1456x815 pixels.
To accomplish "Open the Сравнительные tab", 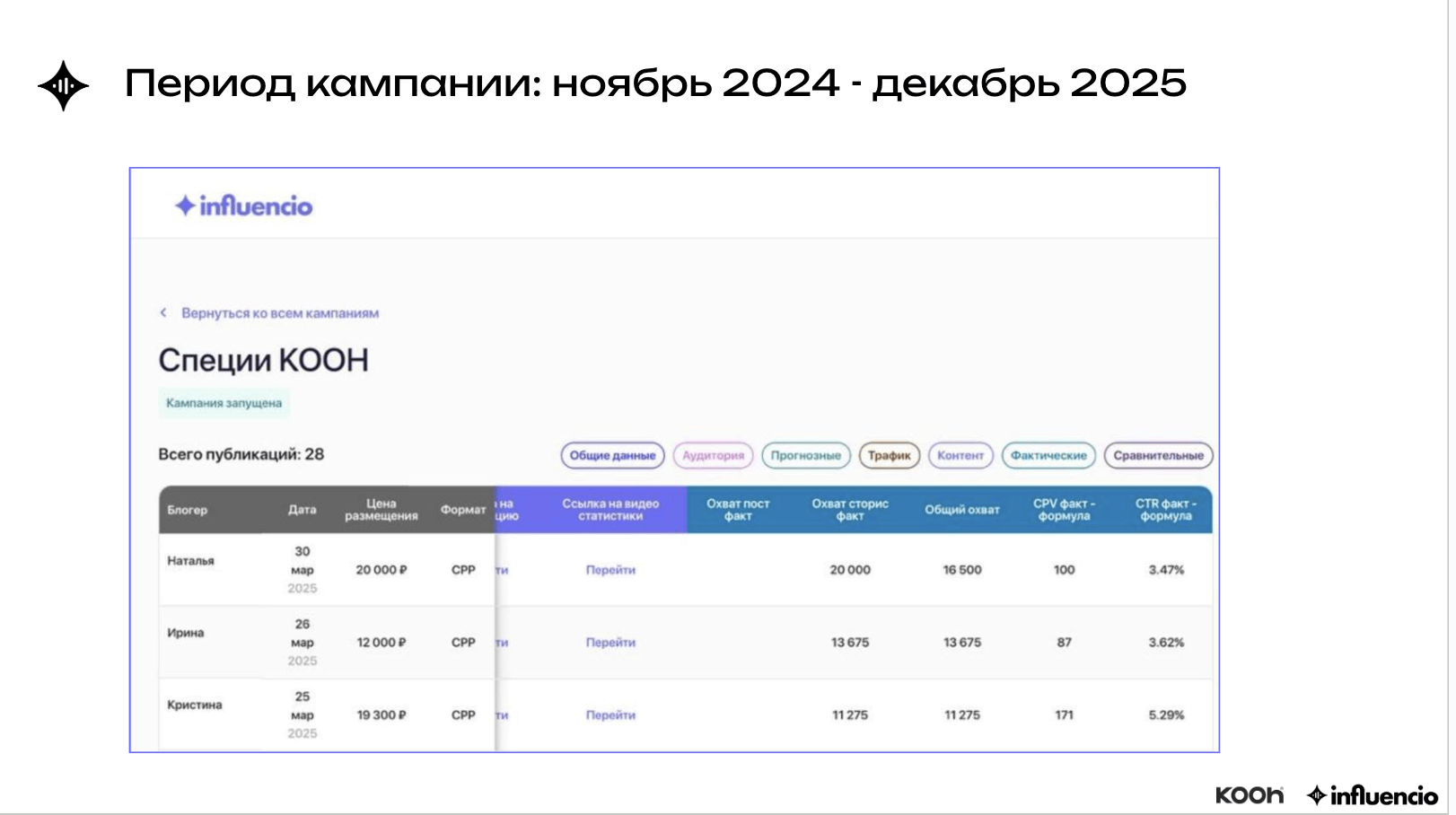I will (1159, 455).
